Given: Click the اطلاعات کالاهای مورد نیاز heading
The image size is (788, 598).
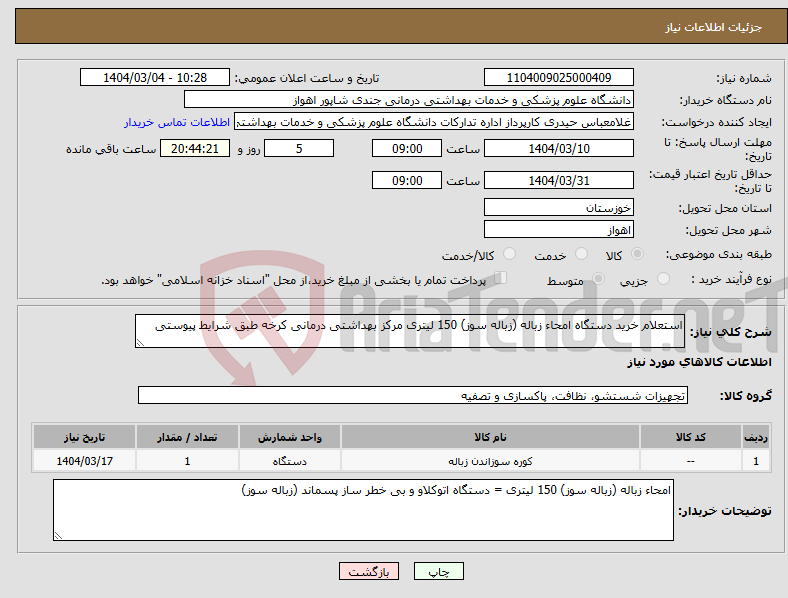Looking at the screenshot, I should point(700,362).
